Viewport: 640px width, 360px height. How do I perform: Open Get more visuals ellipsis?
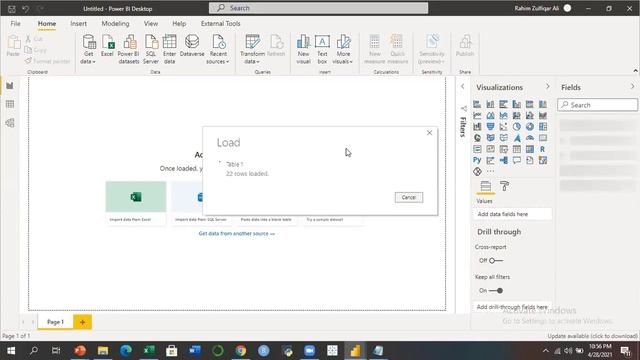pos(490,171)
